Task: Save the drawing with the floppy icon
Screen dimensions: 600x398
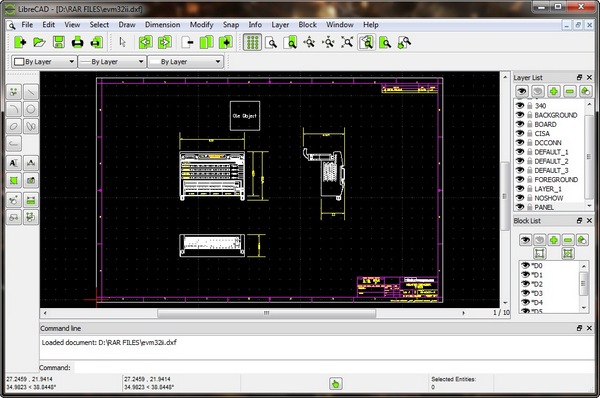Action: tap(59, 42)
